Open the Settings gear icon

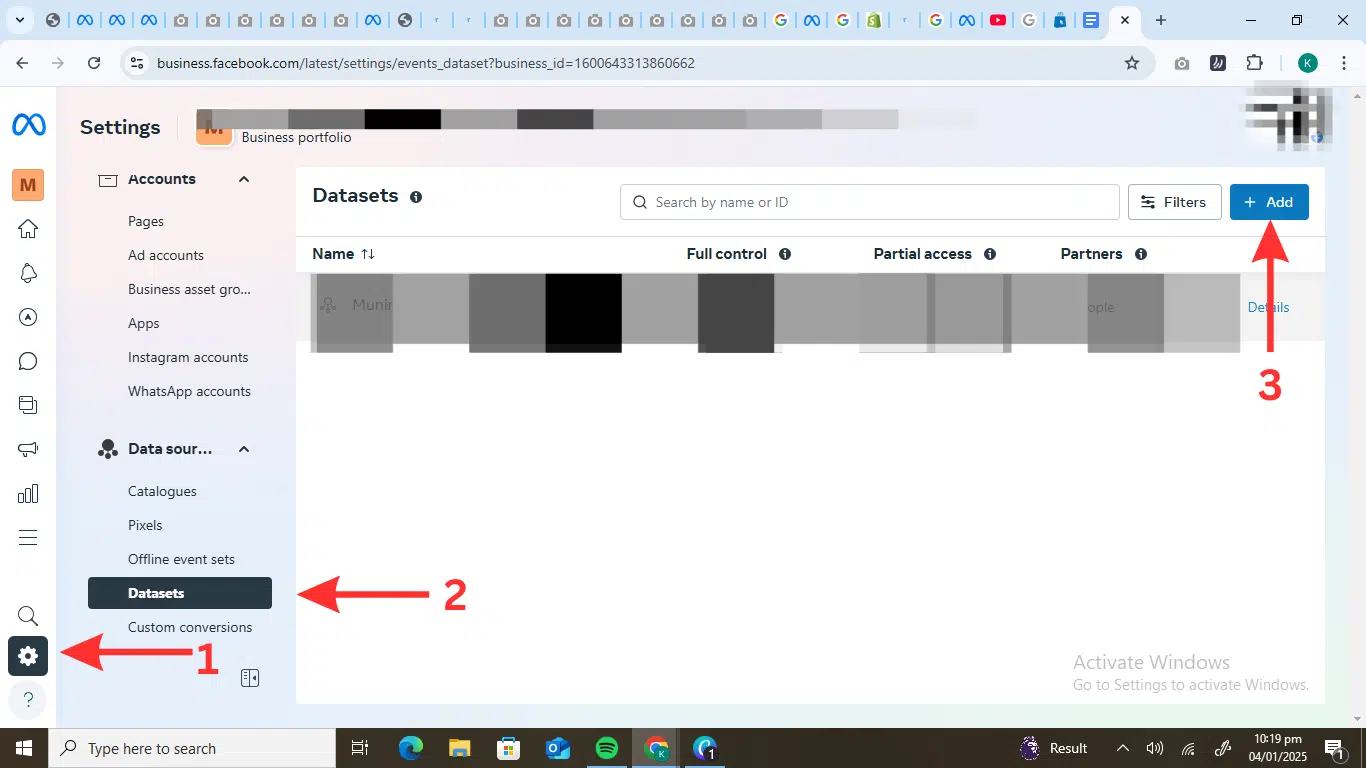click(28, 656)
